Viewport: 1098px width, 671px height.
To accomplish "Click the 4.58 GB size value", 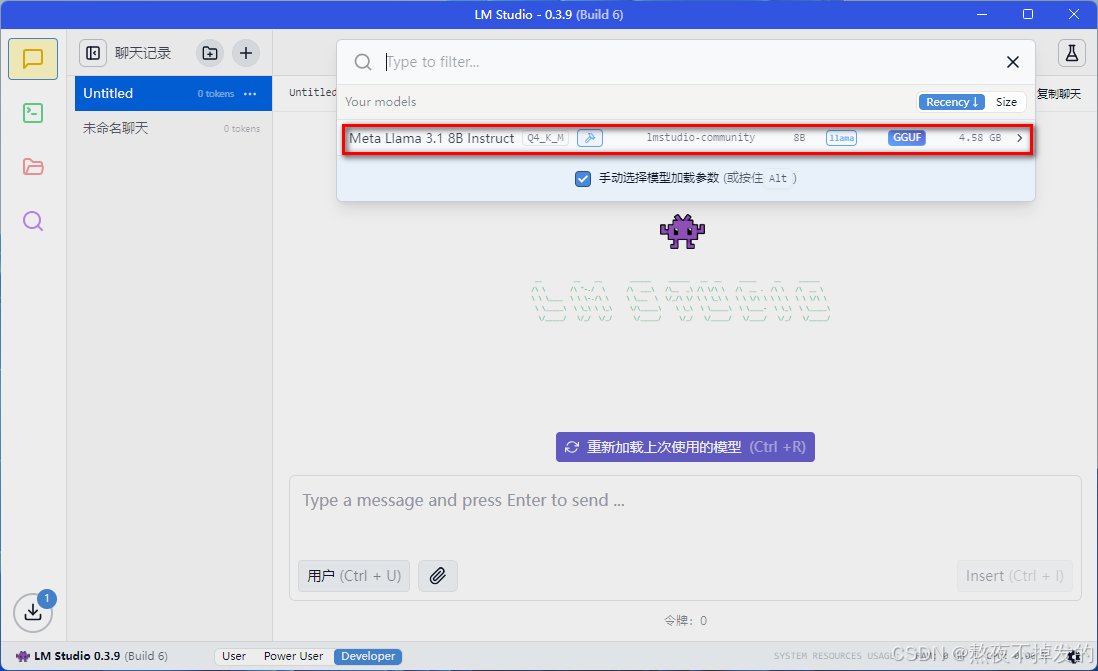I will [980, 138].
